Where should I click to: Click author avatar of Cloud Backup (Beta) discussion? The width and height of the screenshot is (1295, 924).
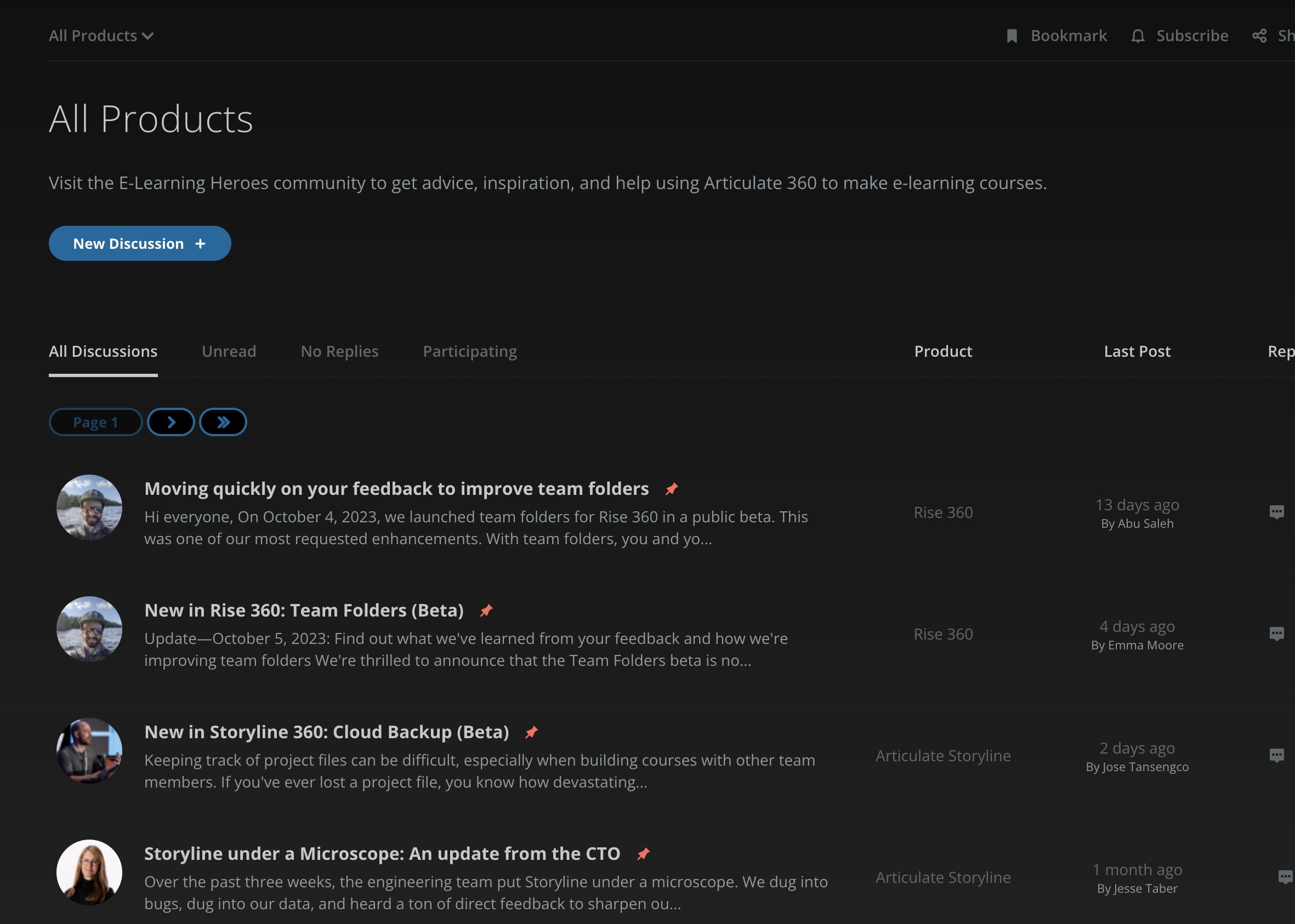[x=89, y=751]
